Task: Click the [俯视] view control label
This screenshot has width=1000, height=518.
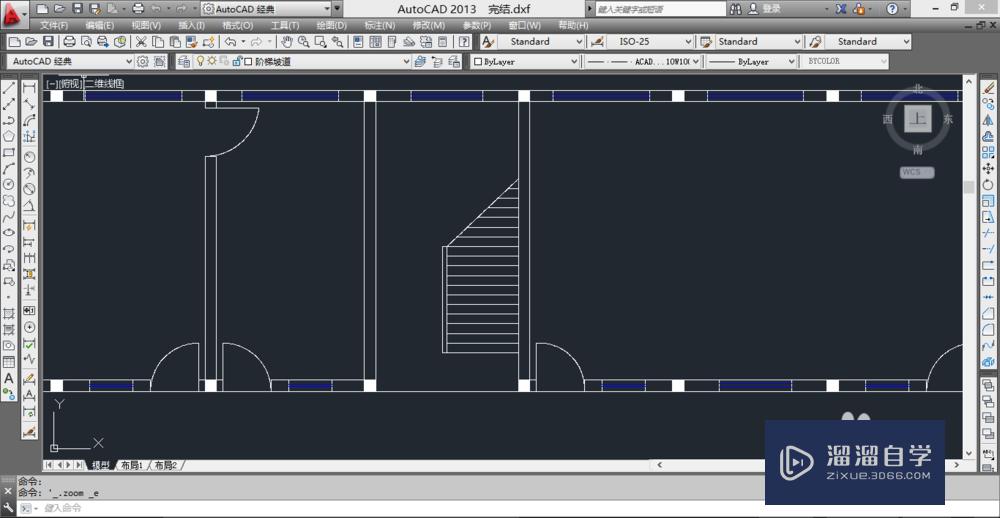Action: pyautogui.click(x=70, y=84)
